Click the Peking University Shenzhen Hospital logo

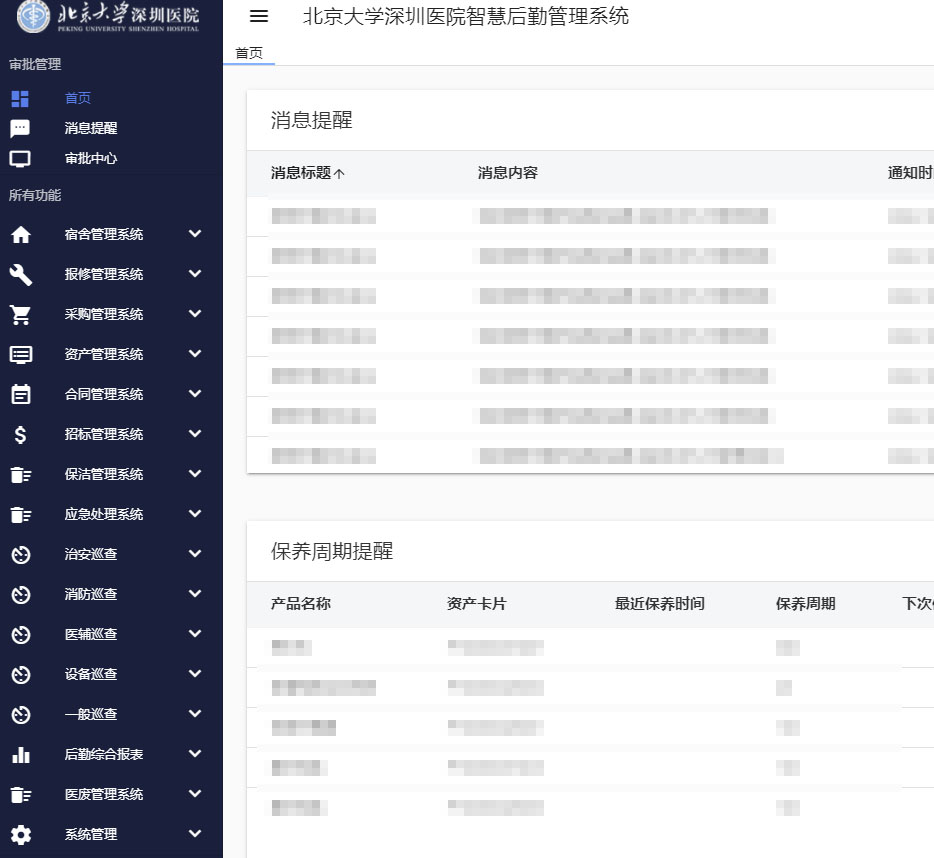click(110, 17)
